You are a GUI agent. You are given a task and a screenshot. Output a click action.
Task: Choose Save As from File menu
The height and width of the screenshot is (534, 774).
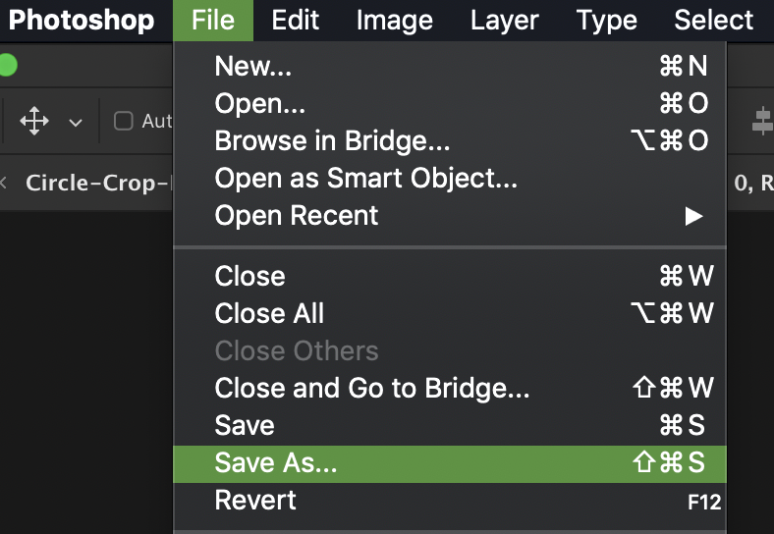276,463
